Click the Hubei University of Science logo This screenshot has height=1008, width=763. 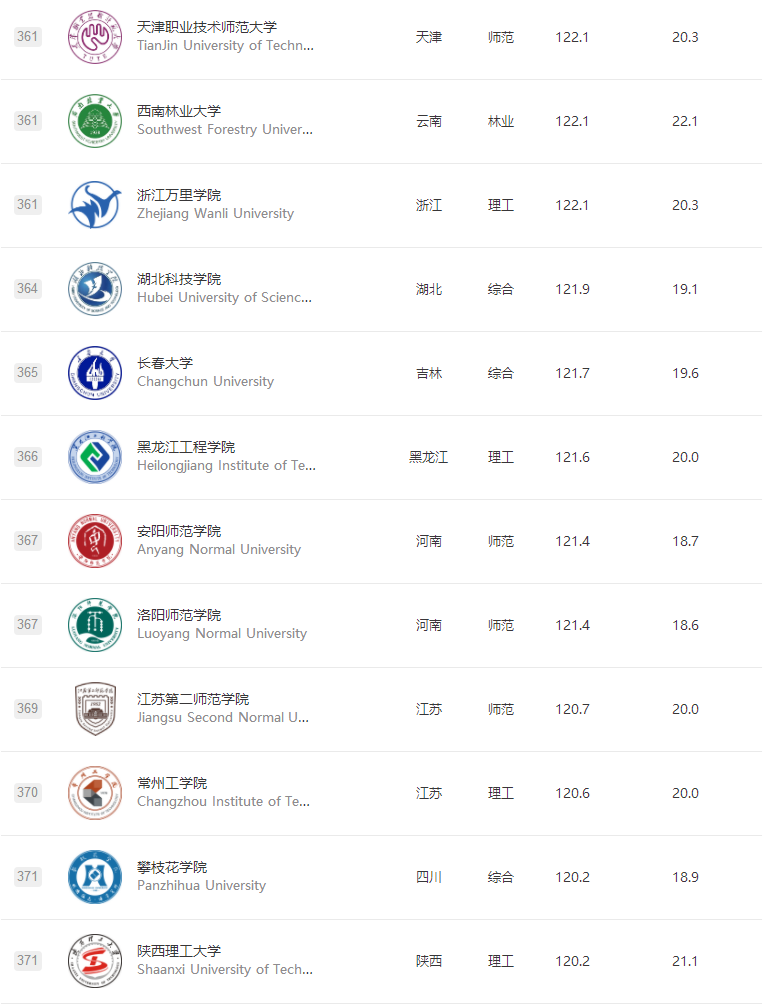[94, 289]
